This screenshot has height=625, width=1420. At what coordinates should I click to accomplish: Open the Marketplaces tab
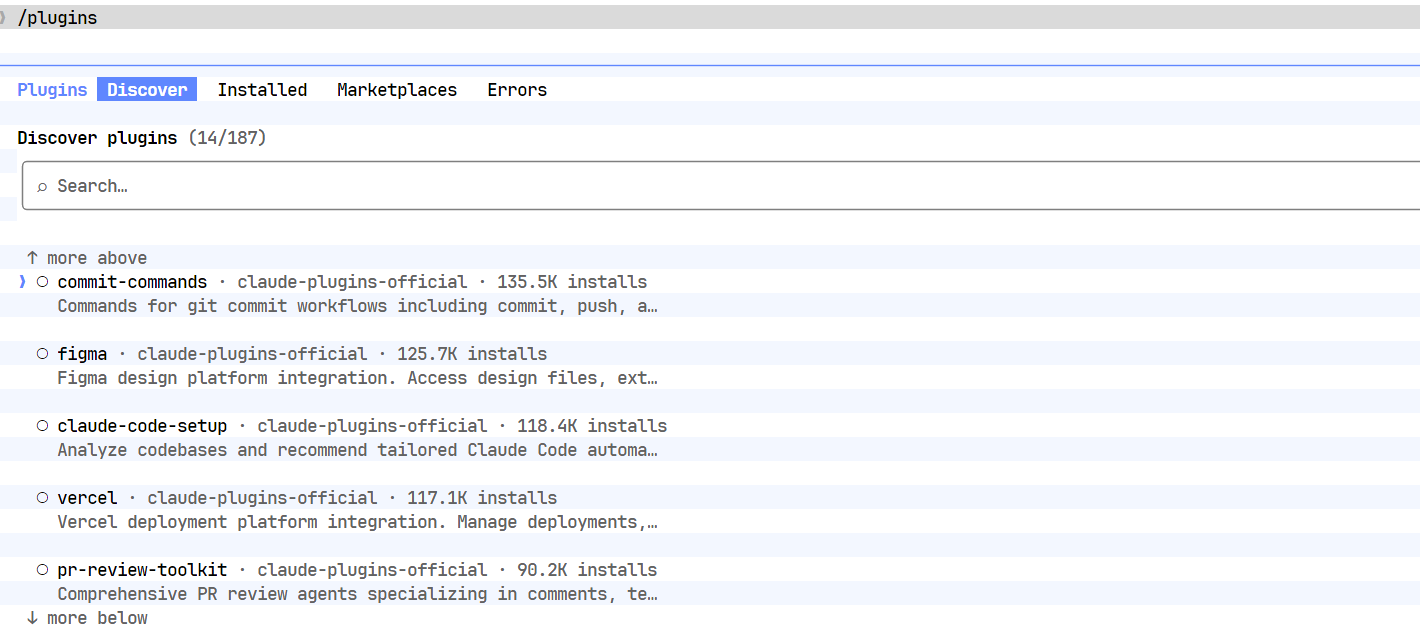(397, 90)
